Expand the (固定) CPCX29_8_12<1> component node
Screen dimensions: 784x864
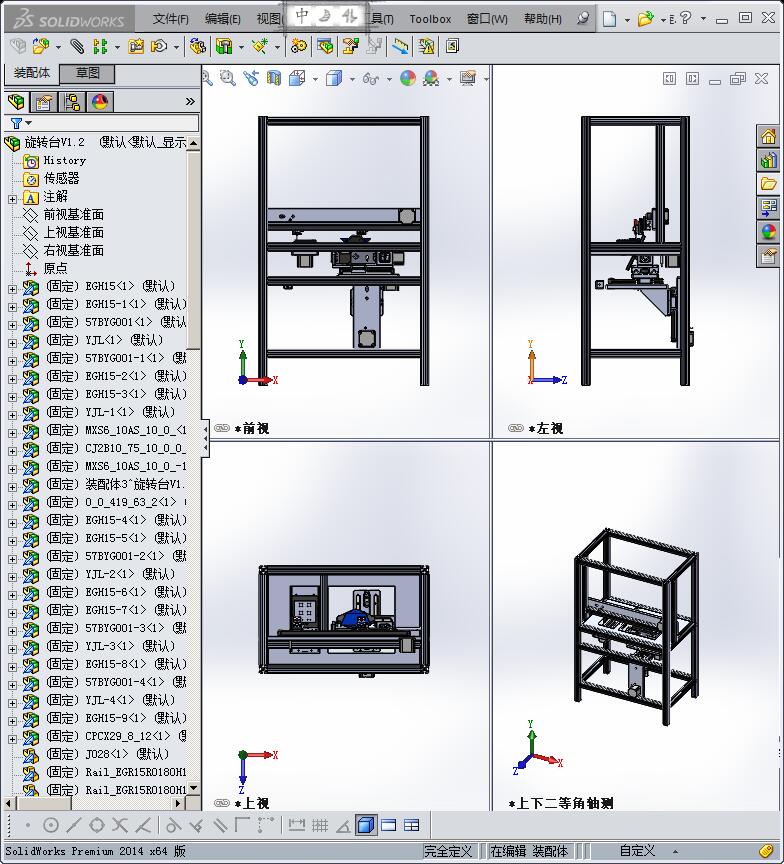click(x=12, y=739)
